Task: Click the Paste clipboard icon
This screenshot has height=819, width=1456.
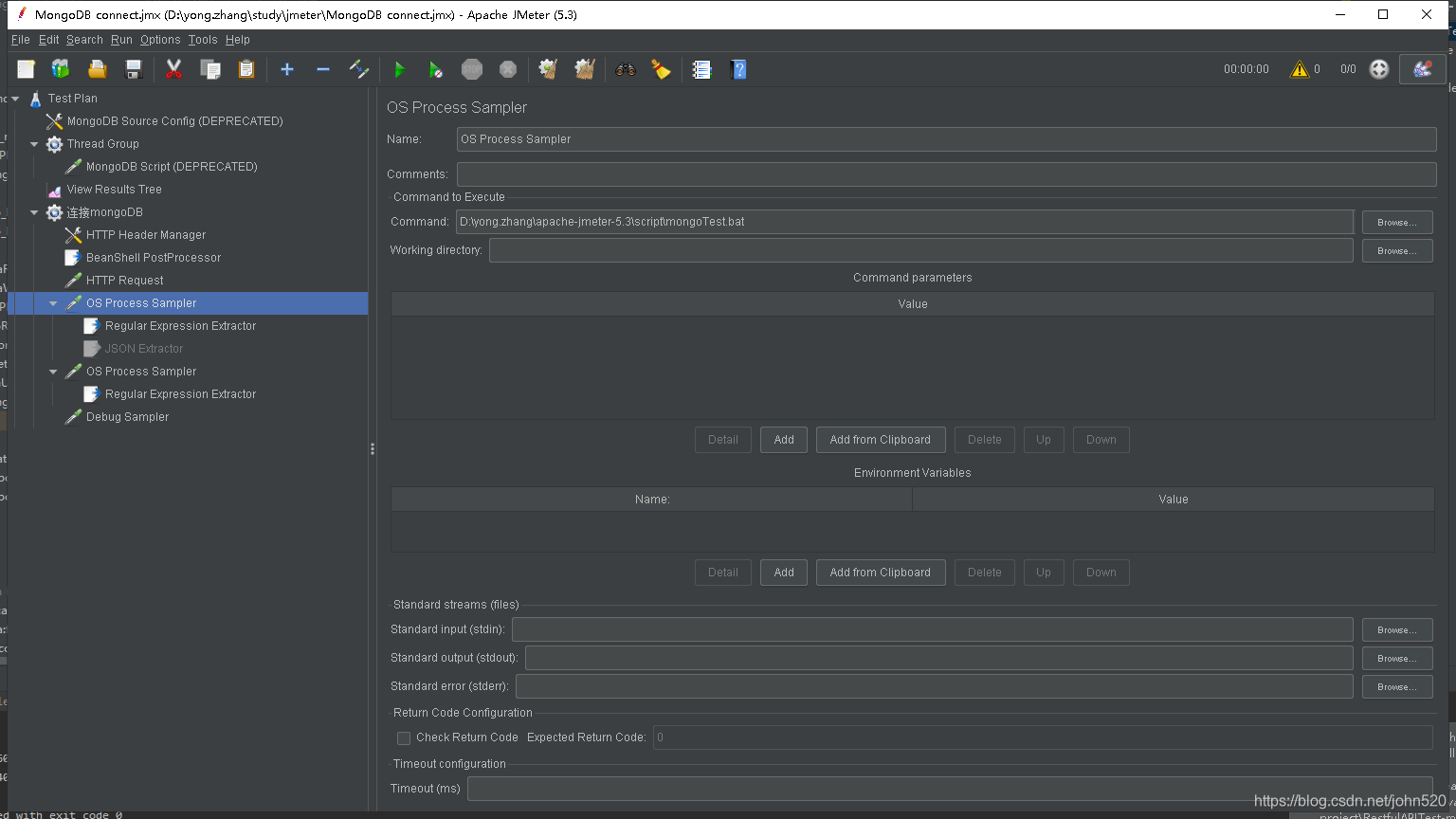Action: click(x=246, y=69)
